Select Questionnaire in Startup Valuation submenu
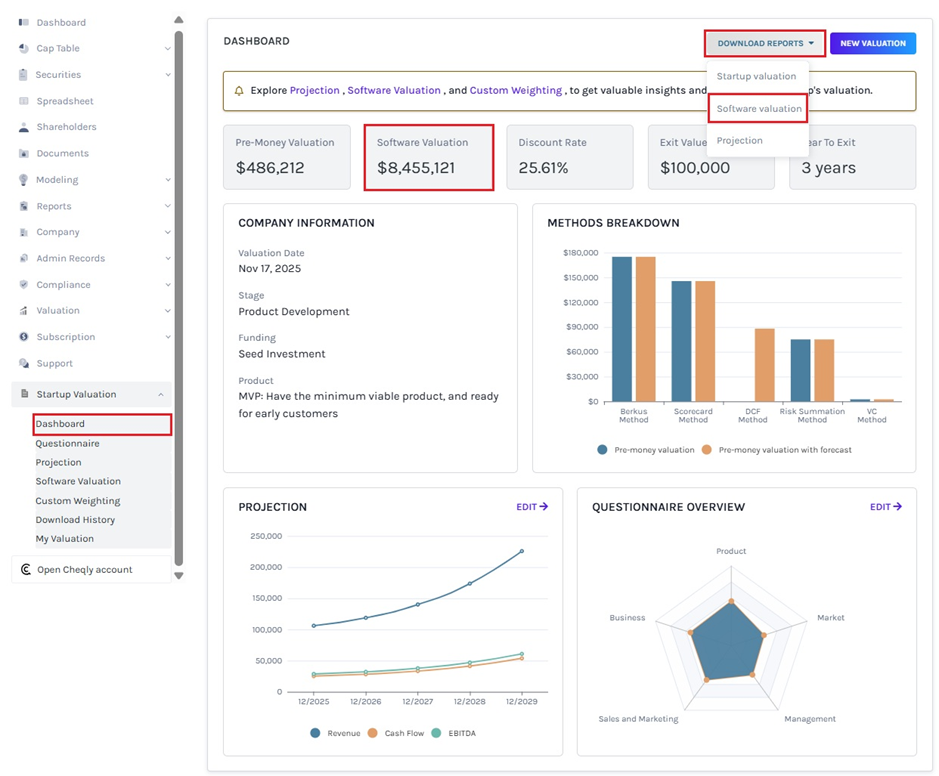This screenshot has height=776, width=939. tap(68, 443)
